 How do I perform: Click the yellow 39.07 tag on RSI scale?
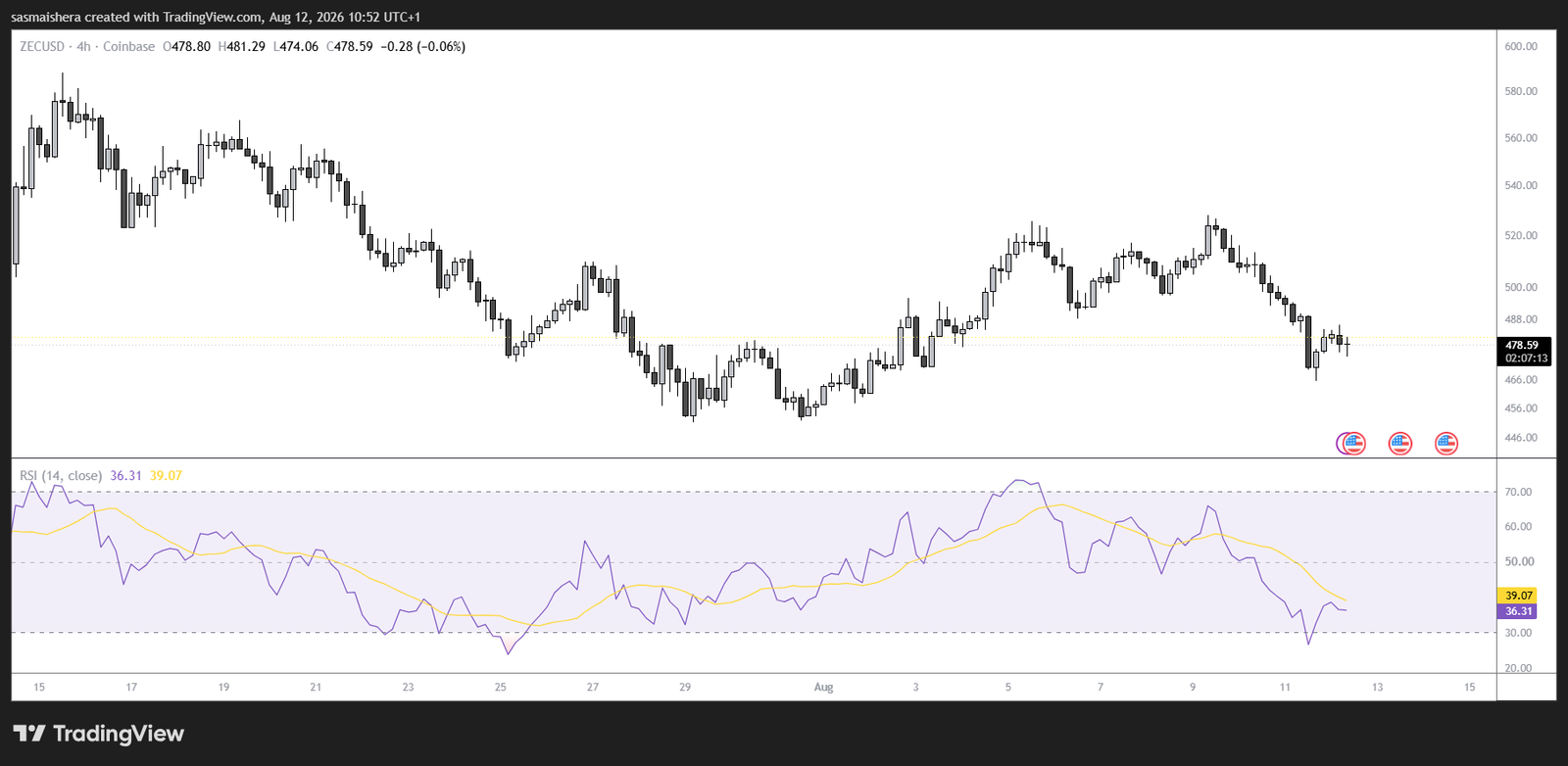pos(1518,596)
